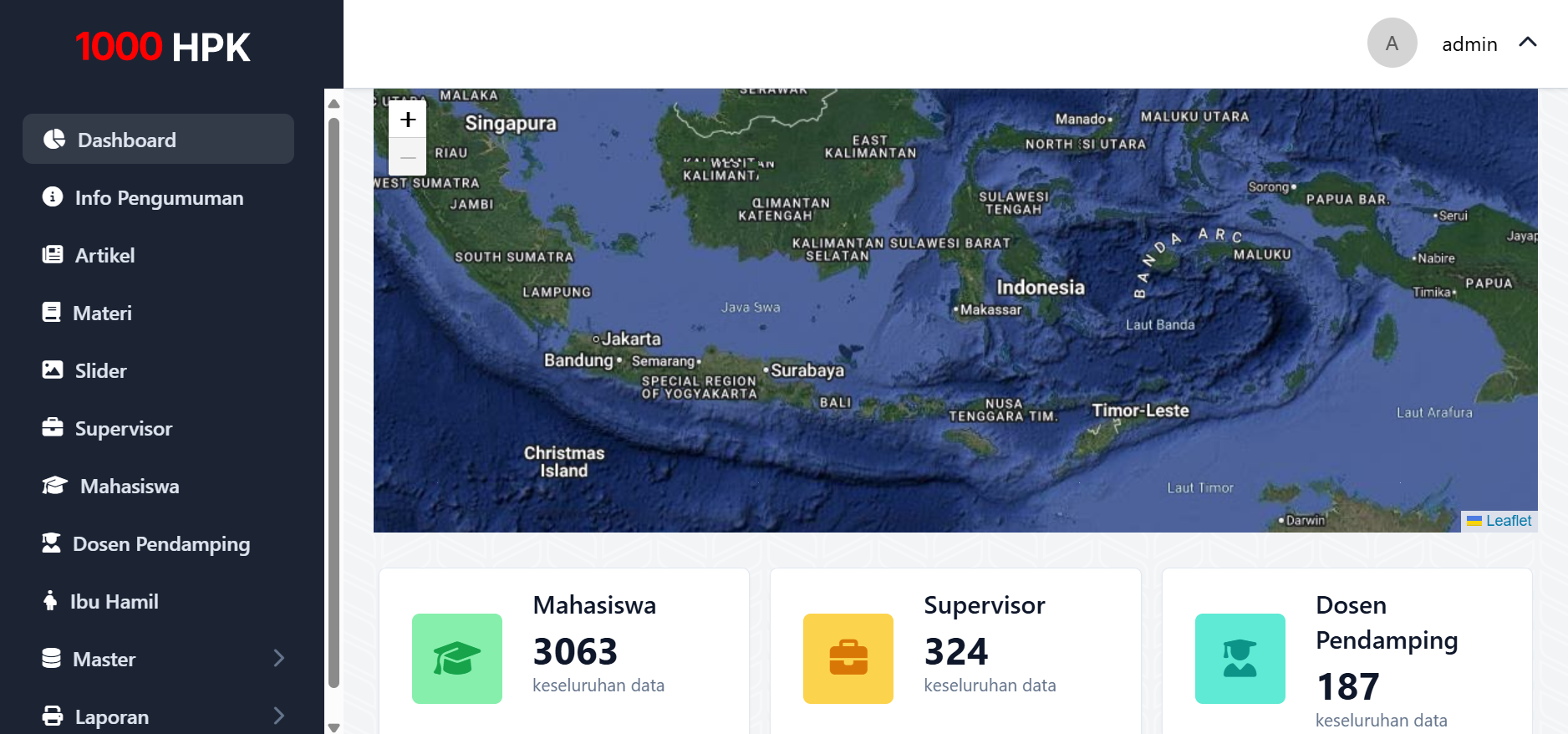Click the Info Pengumuman info icon
This screenshot has height=734, width=1568.
[53, 196]
